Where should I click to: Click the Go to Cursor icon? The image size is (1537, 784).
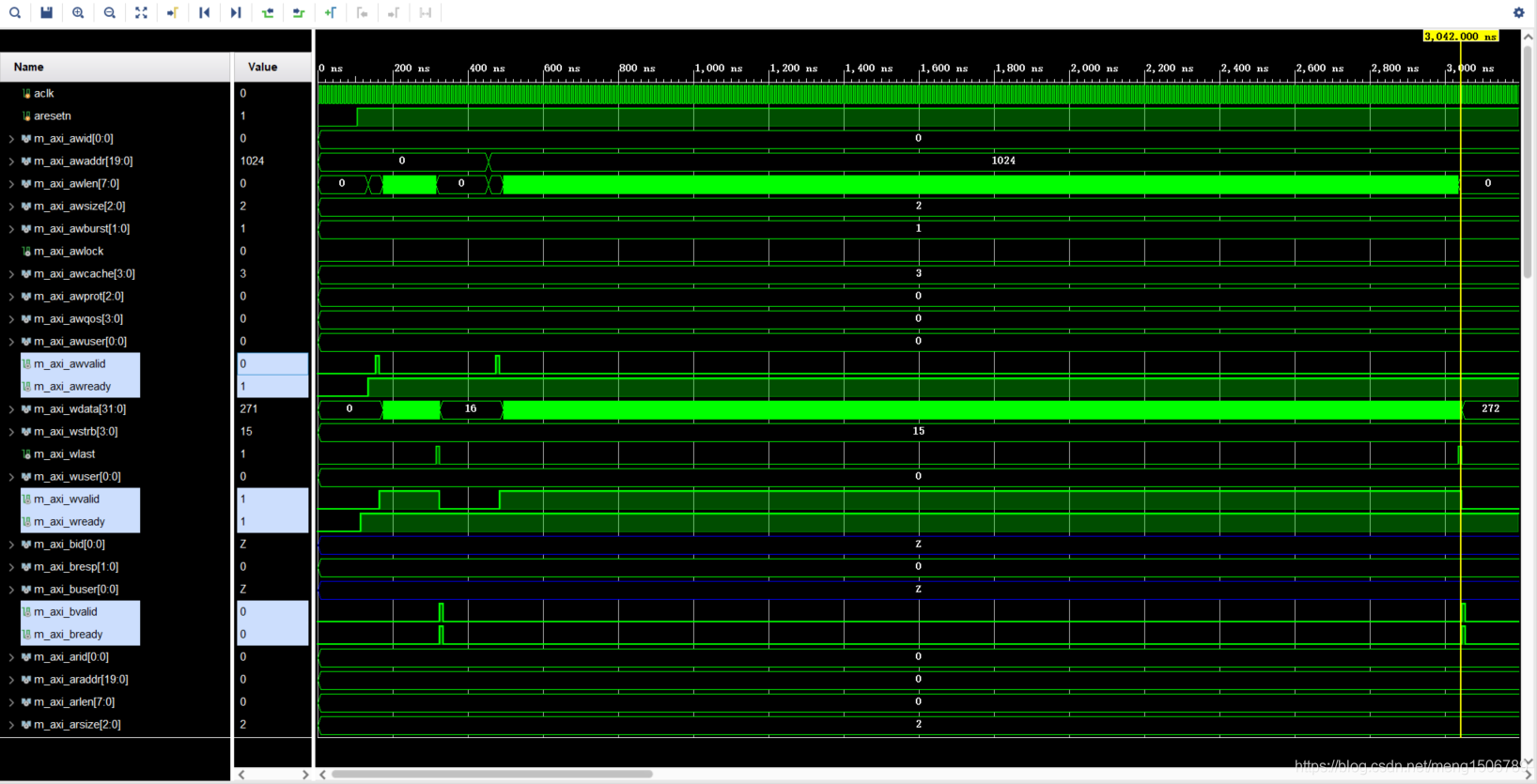(x=173, y=13)
